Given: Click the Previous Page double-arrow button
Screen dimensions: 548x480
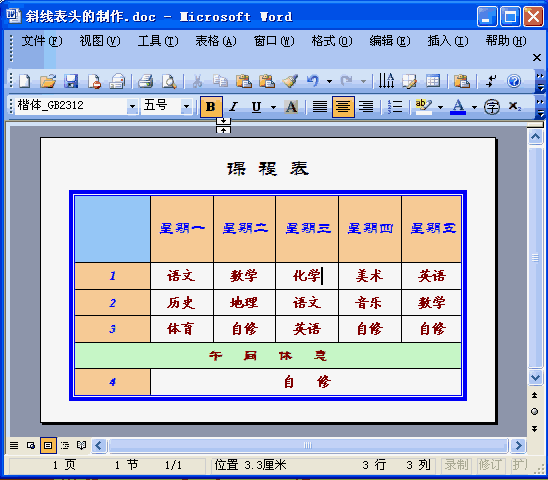Looking at the screenshot, I should click(x=534, y=395).
